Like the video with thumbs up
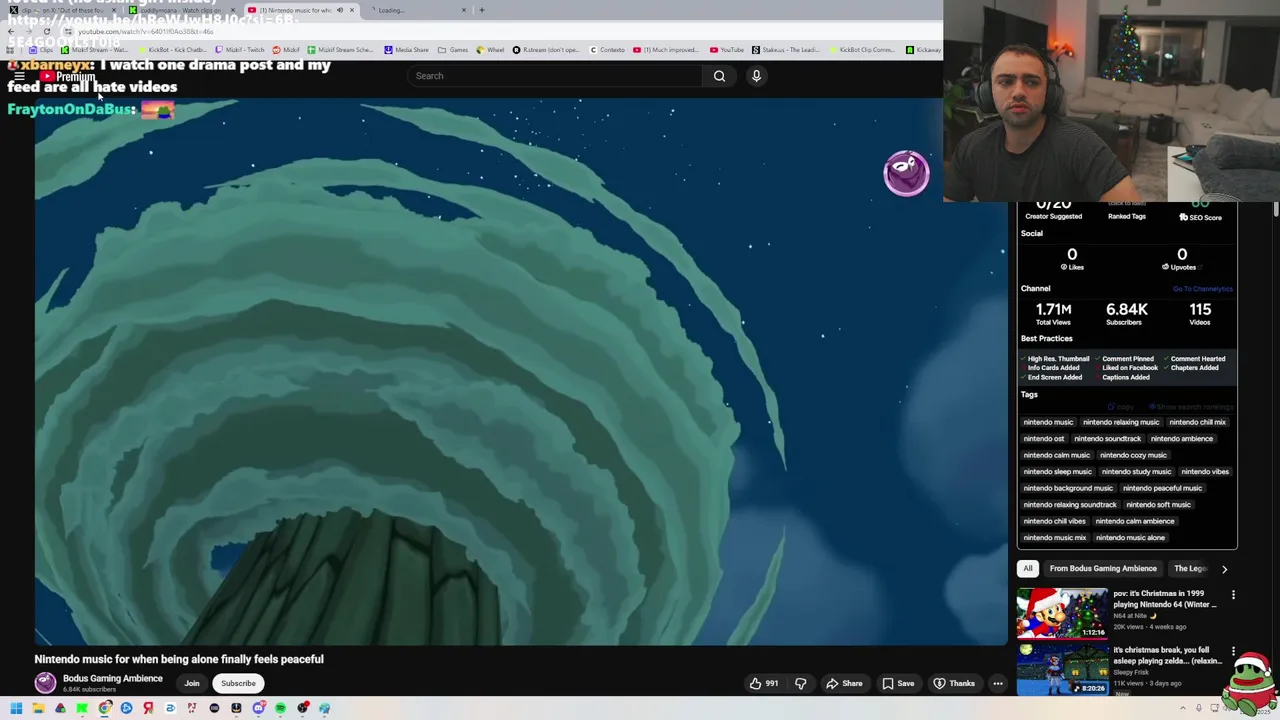Image resolution: width=1280 pixels, height=720 pixels. [x=764, y=683]
